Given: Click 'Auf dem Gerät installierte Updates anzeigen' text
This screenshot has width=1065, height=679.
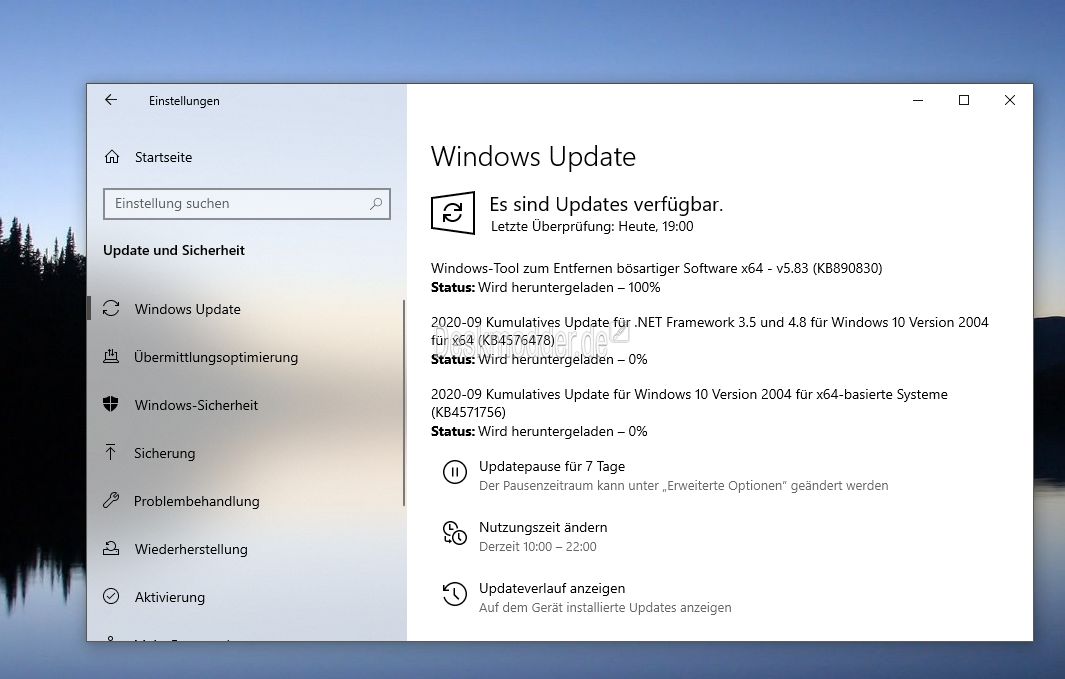Looking at the screenshot, I should click(x=604, y=608).
